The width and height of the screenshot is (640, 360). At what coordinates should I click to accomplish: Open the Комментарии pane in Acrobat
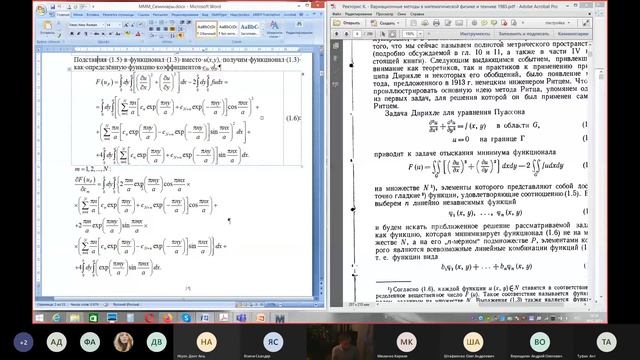coord(573,34)
